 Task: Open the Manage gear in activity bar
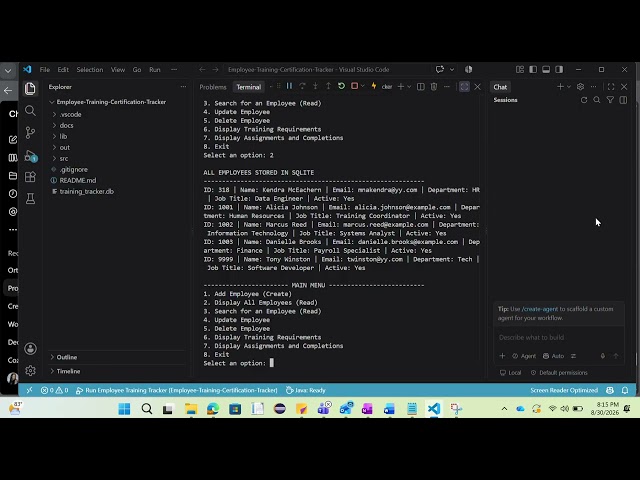coord(30,371)
